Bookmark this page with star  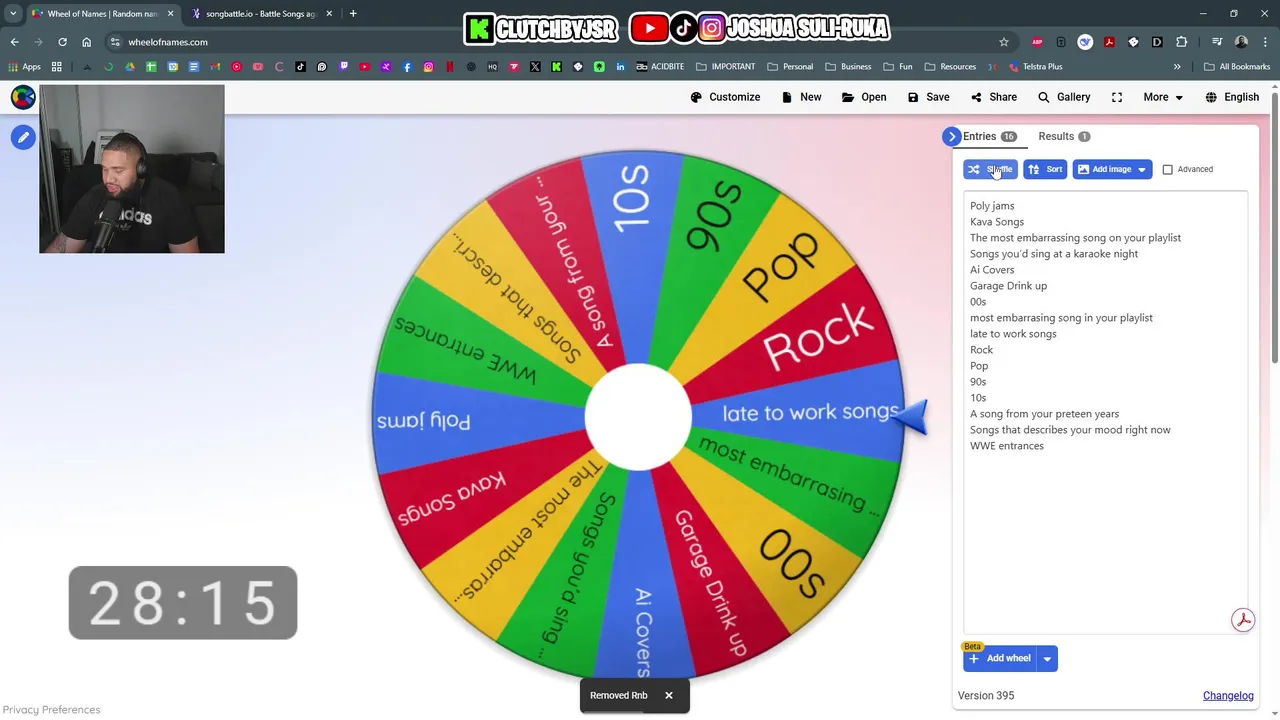1003,42
